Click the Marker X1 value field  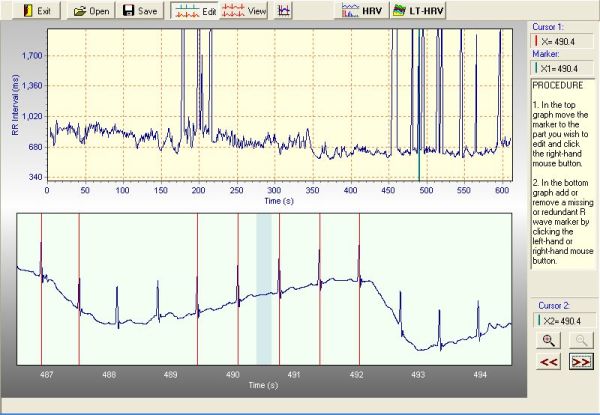coord(563,68)
